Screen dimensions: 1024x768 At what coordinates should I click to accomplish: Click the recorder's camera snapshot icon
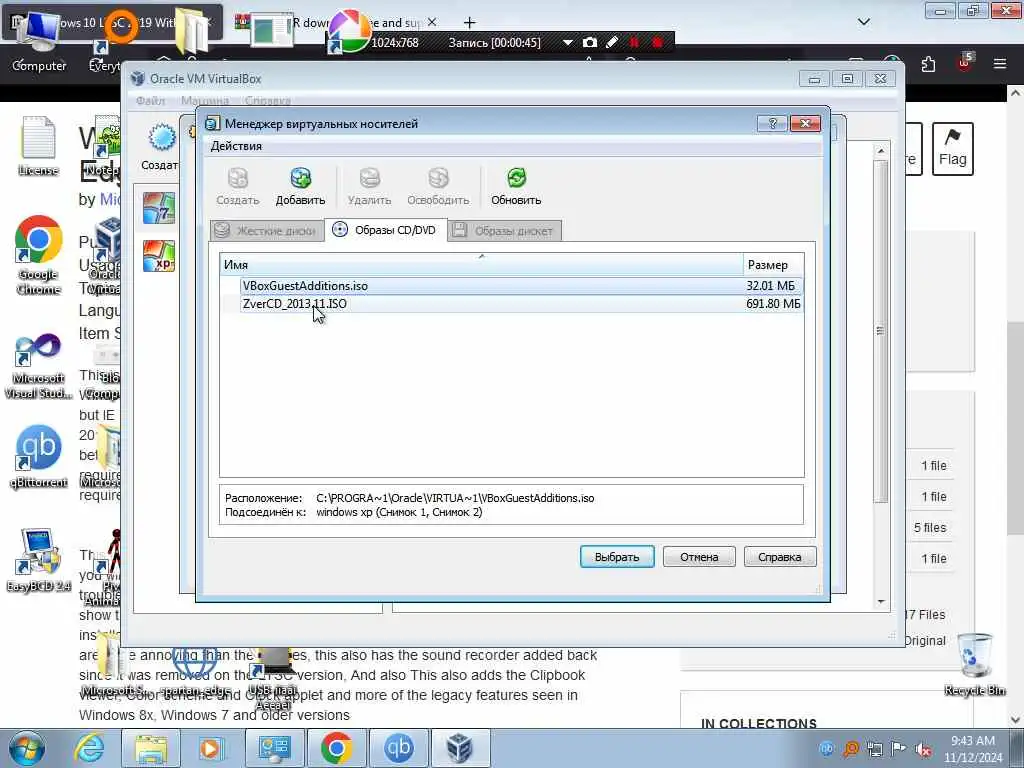tap(590, 42)
